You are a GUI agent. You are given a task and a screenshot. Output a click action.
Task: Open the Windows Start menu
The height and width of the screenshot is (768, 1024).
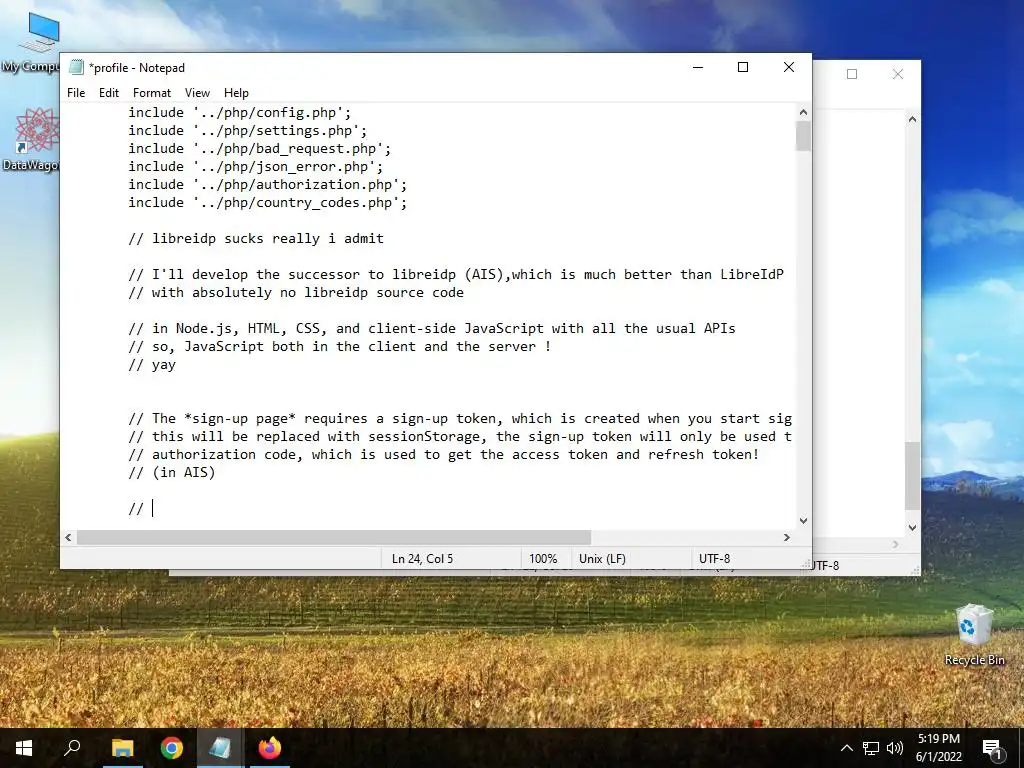tap(24, 748)
